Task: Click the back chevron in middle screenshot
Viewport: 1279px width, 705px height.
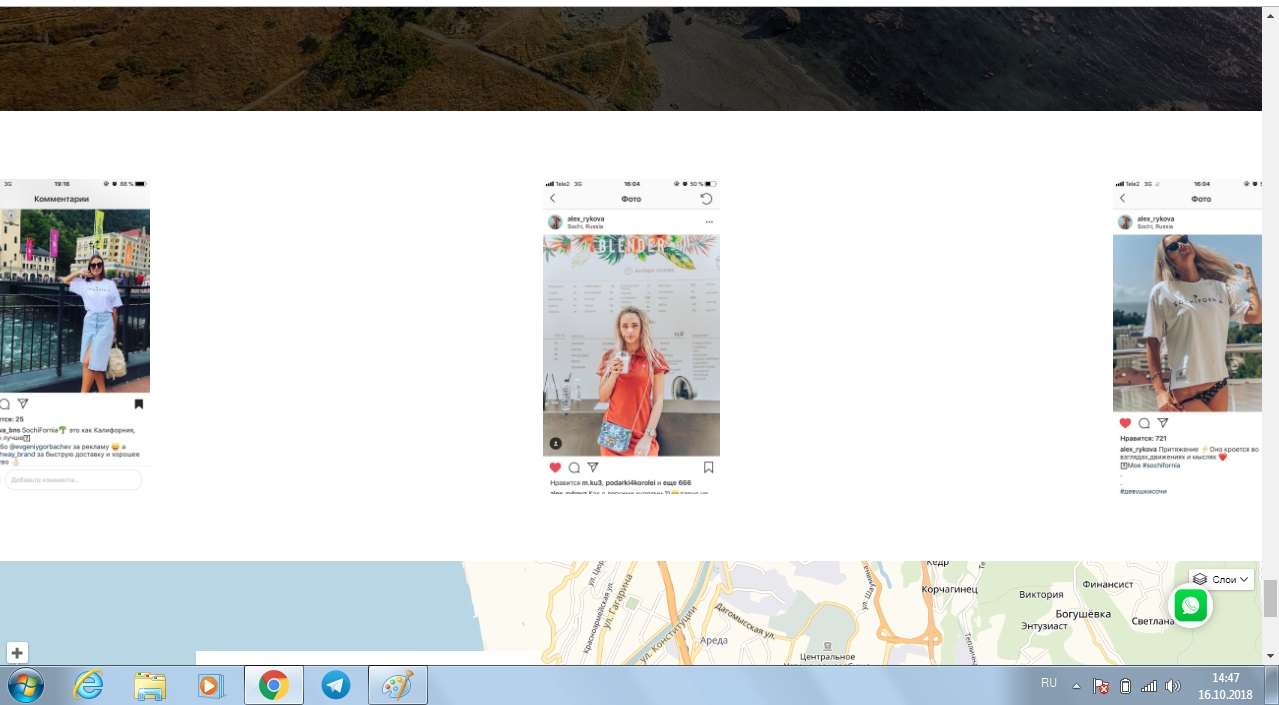Action: pyautogui.click(x=552, y=199)
